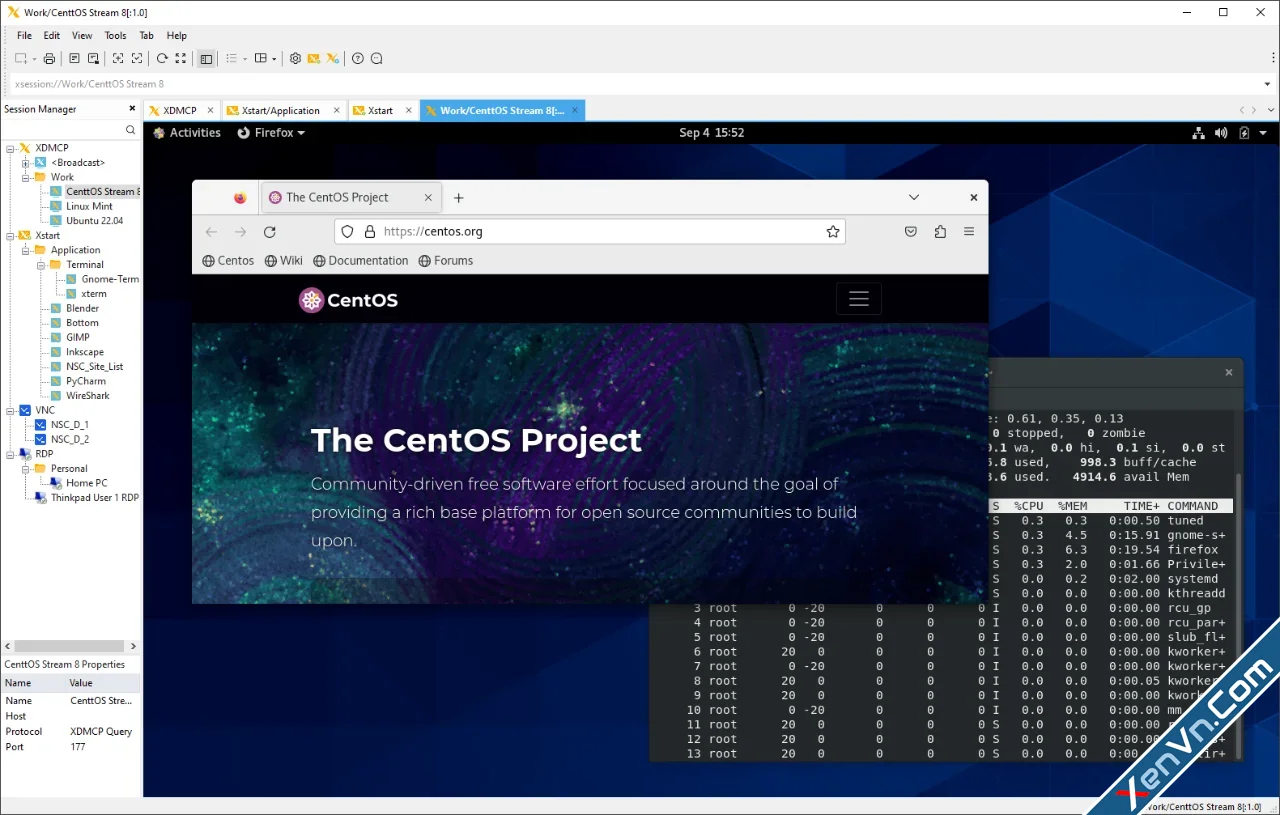Click the full screen icon in the toolbar
Screen dimensions: 1280x815
[x=181, y=59]
